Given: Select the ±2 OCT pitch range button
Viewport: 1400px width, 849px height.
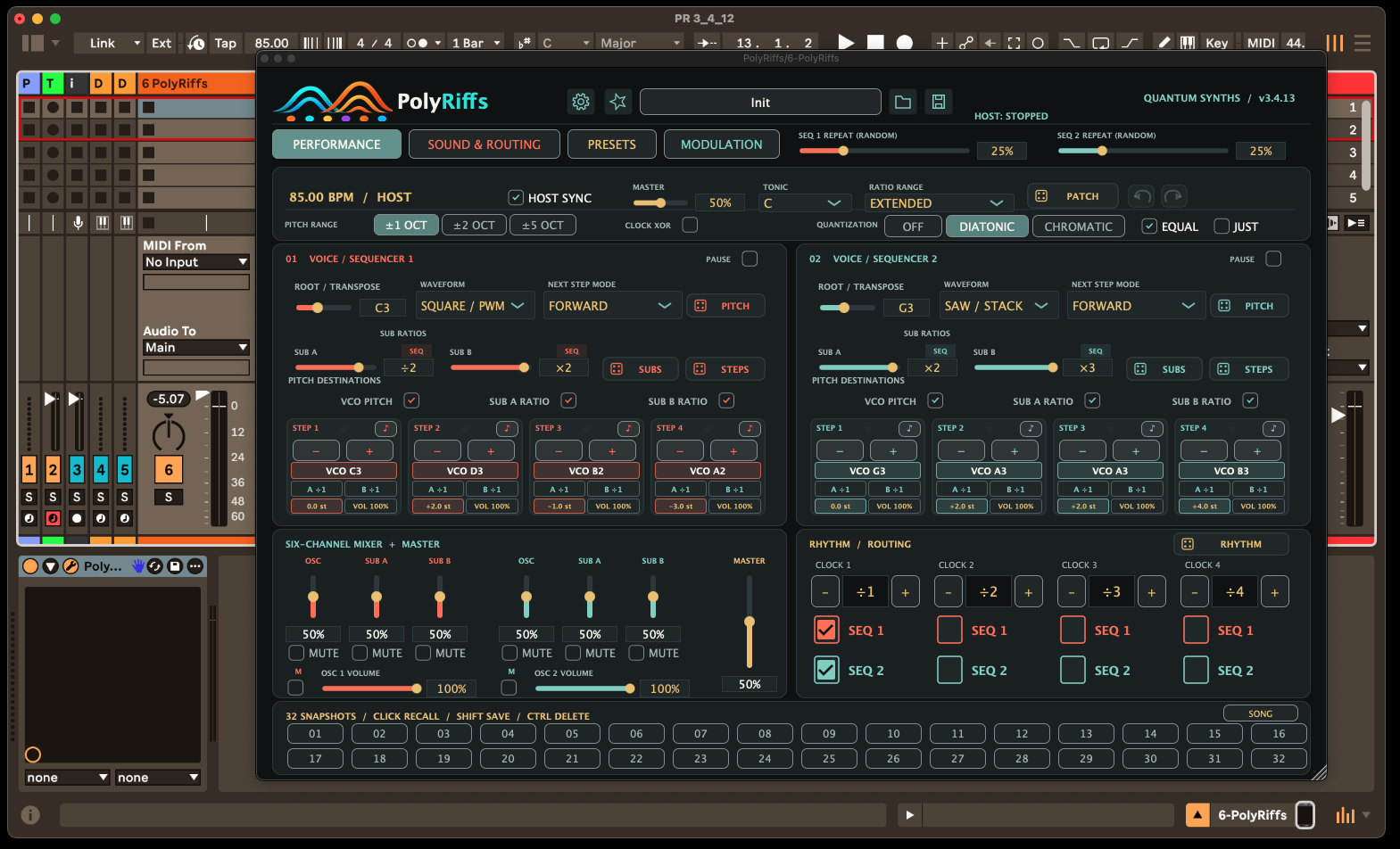Looking at the screenshot, I should click(x=474, y=225).
